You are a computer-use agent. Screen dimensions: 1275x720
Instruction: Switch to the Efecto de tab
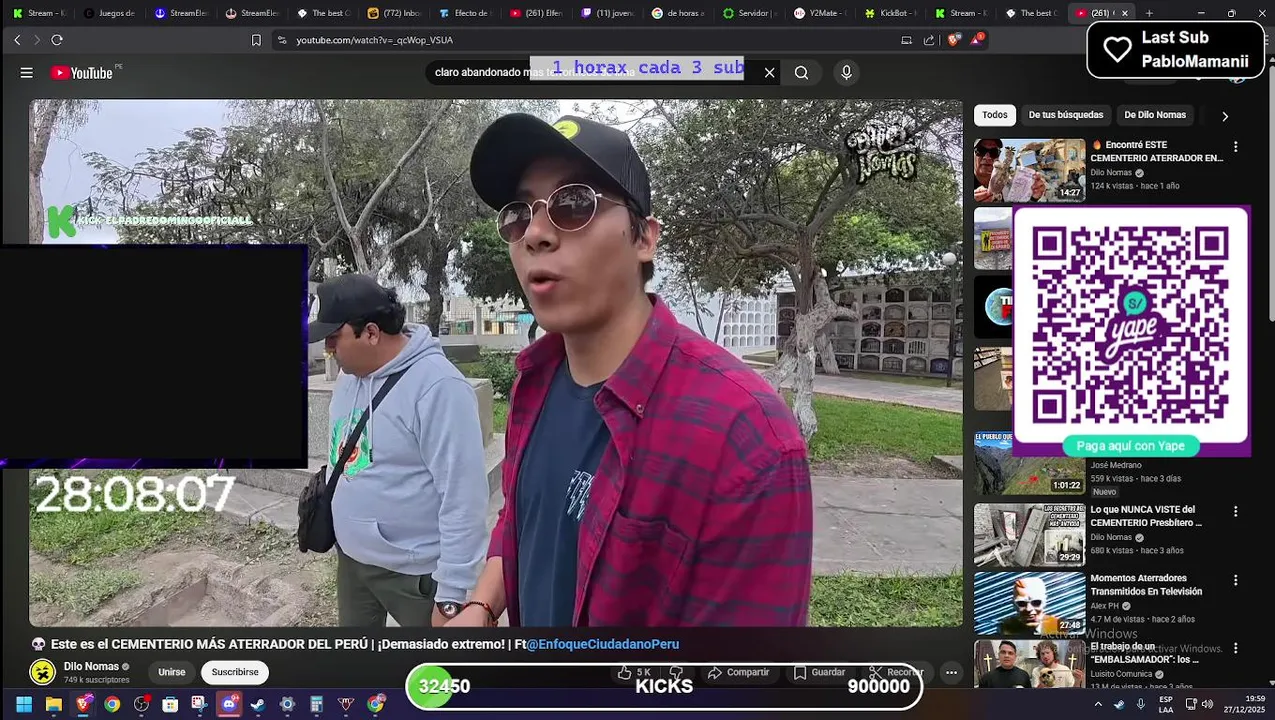click(465, 13)
